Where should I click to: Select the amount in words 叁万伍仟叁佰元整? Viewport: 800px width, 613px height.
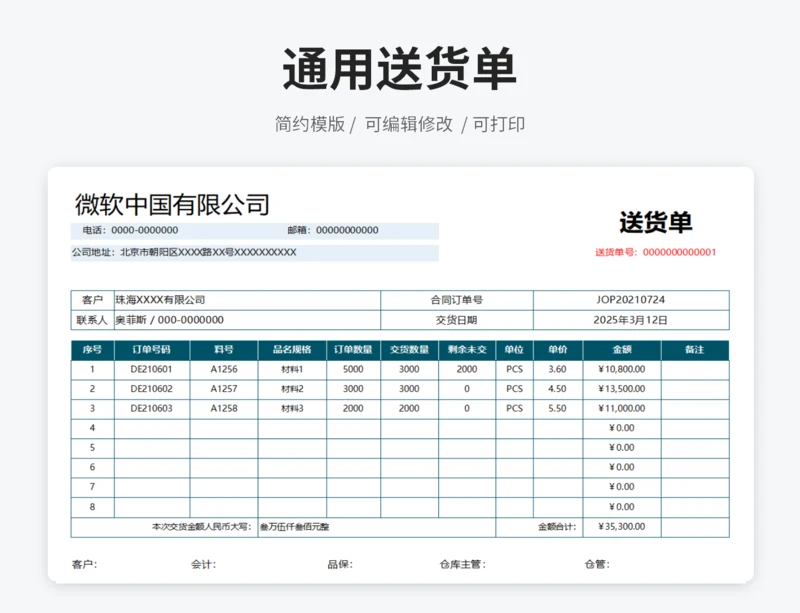tap(294, 527)
